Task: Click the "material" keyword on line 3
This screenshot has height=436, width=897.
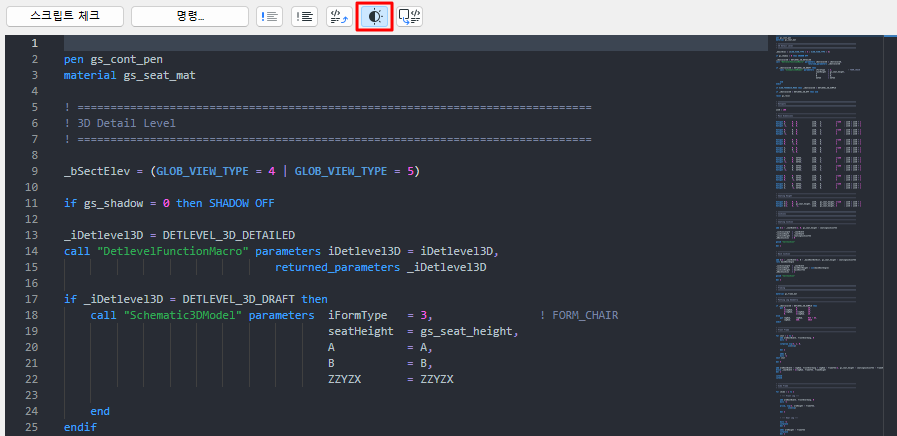Action: click(90, 75)
